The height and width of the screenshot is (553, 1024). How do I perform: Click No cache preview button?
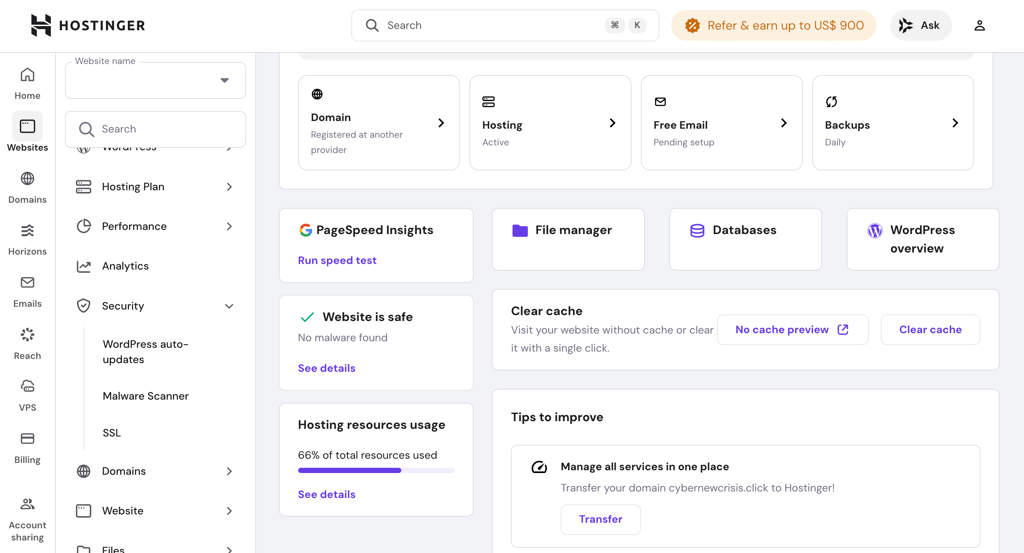pos(793,330)
